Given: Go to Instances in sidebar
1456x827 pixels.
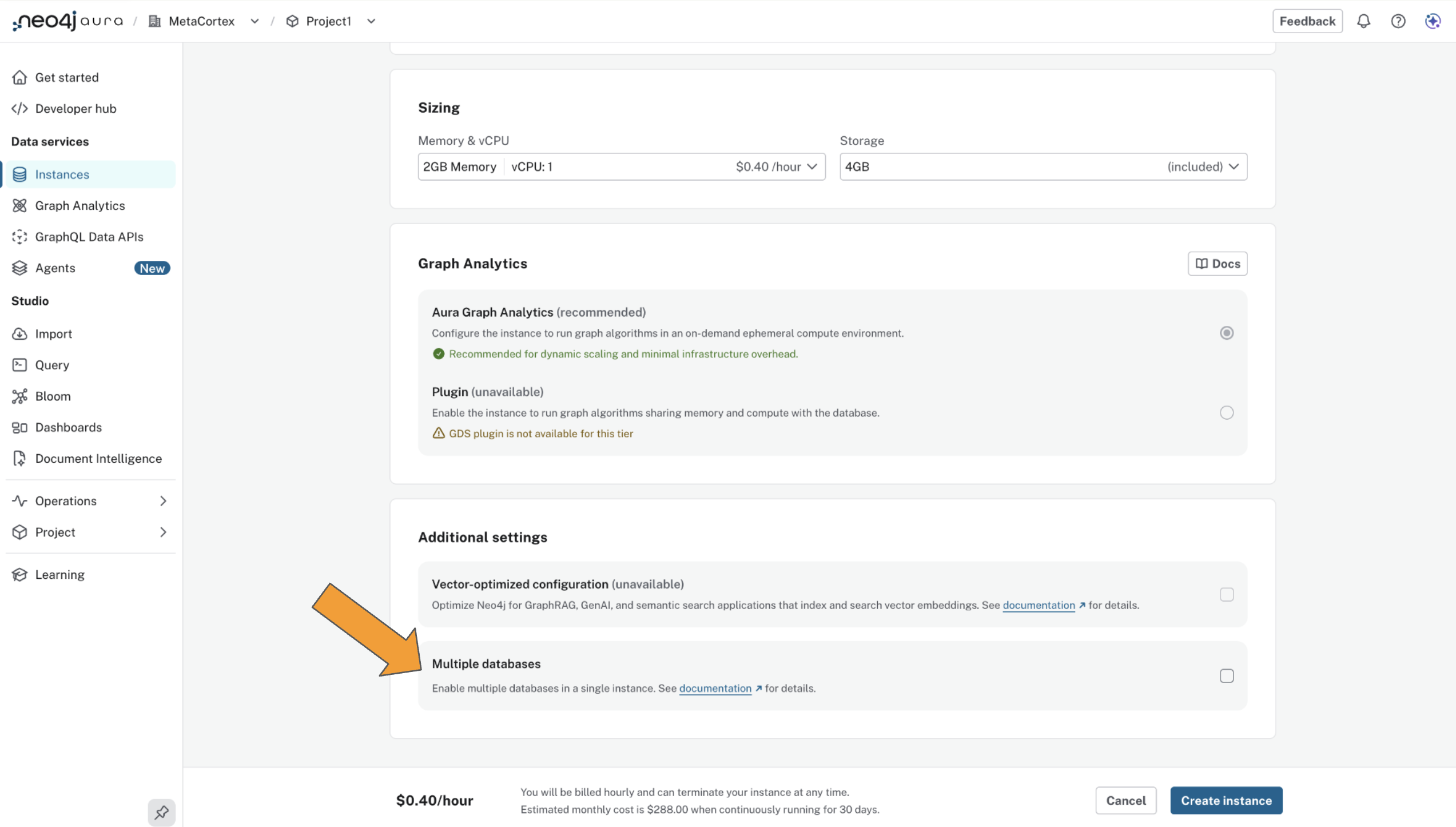Looking at the screenshot, I should coord(90,174).
